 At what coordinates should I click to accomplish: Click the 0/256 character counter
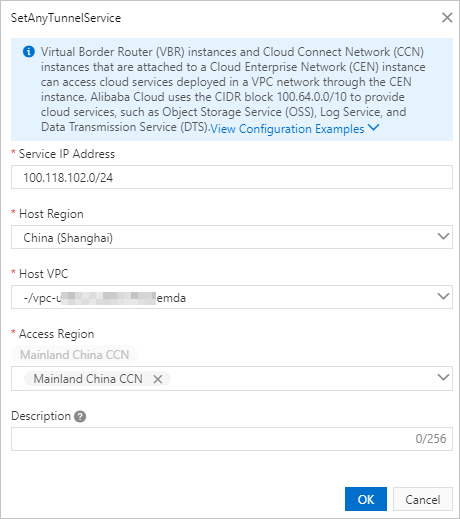[x=431, y=439]
